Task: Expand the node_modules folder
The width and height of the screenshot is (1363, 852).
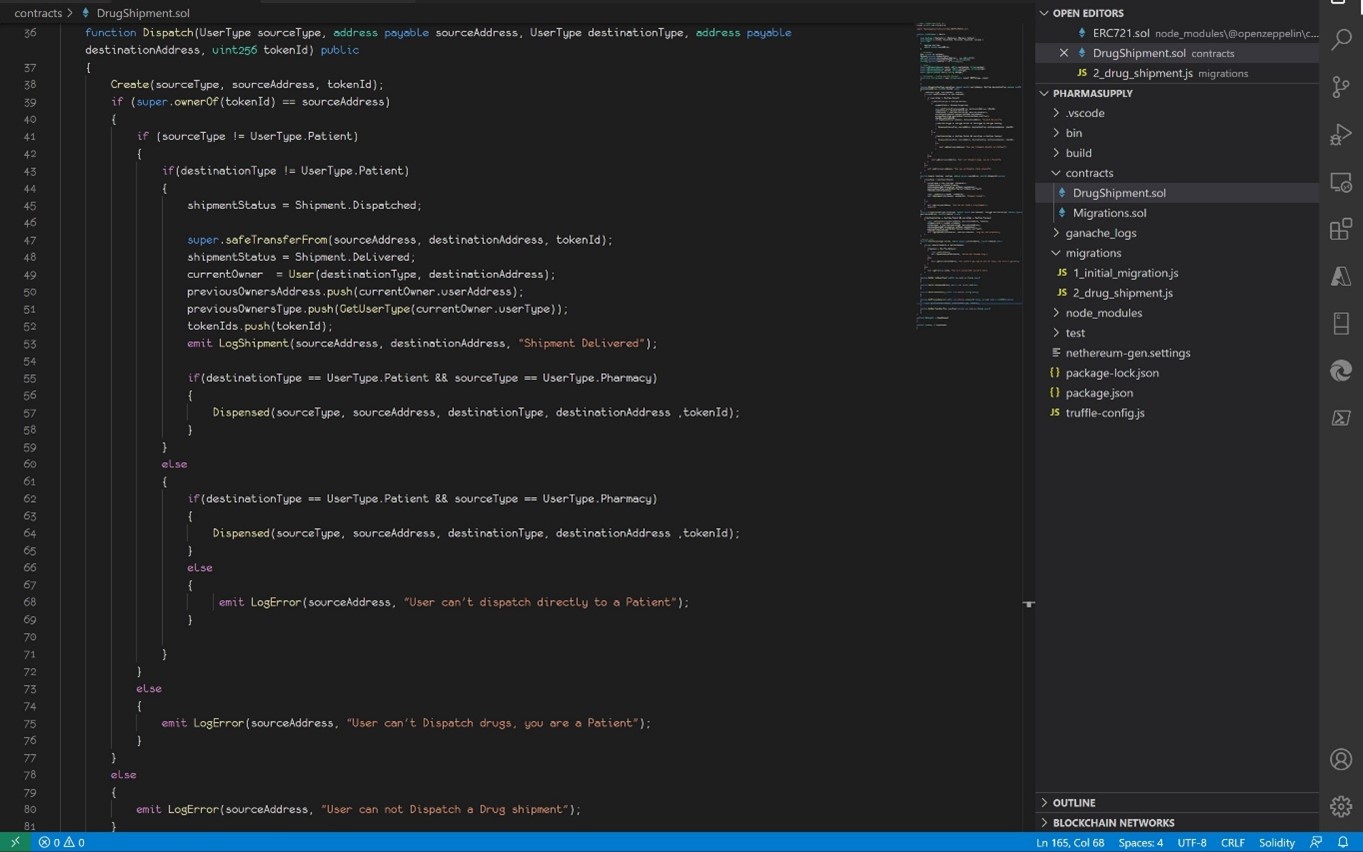Action: click(x=1103, y=313)
